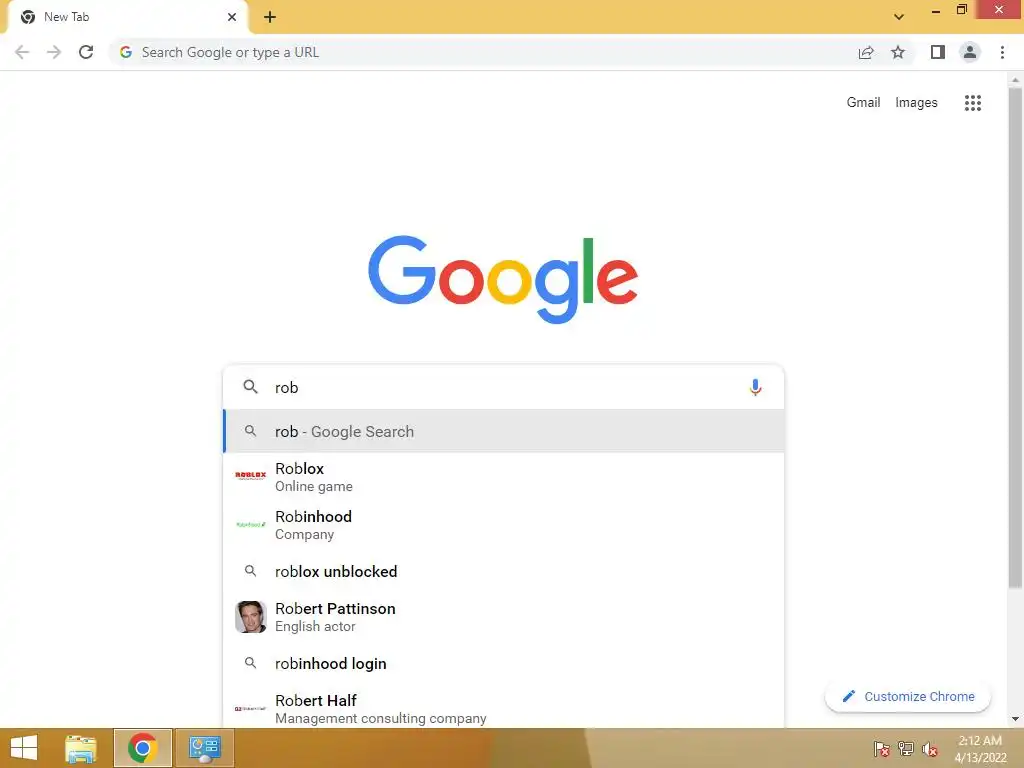
Task: Click the network tray icon
Action: pos(905,748)
